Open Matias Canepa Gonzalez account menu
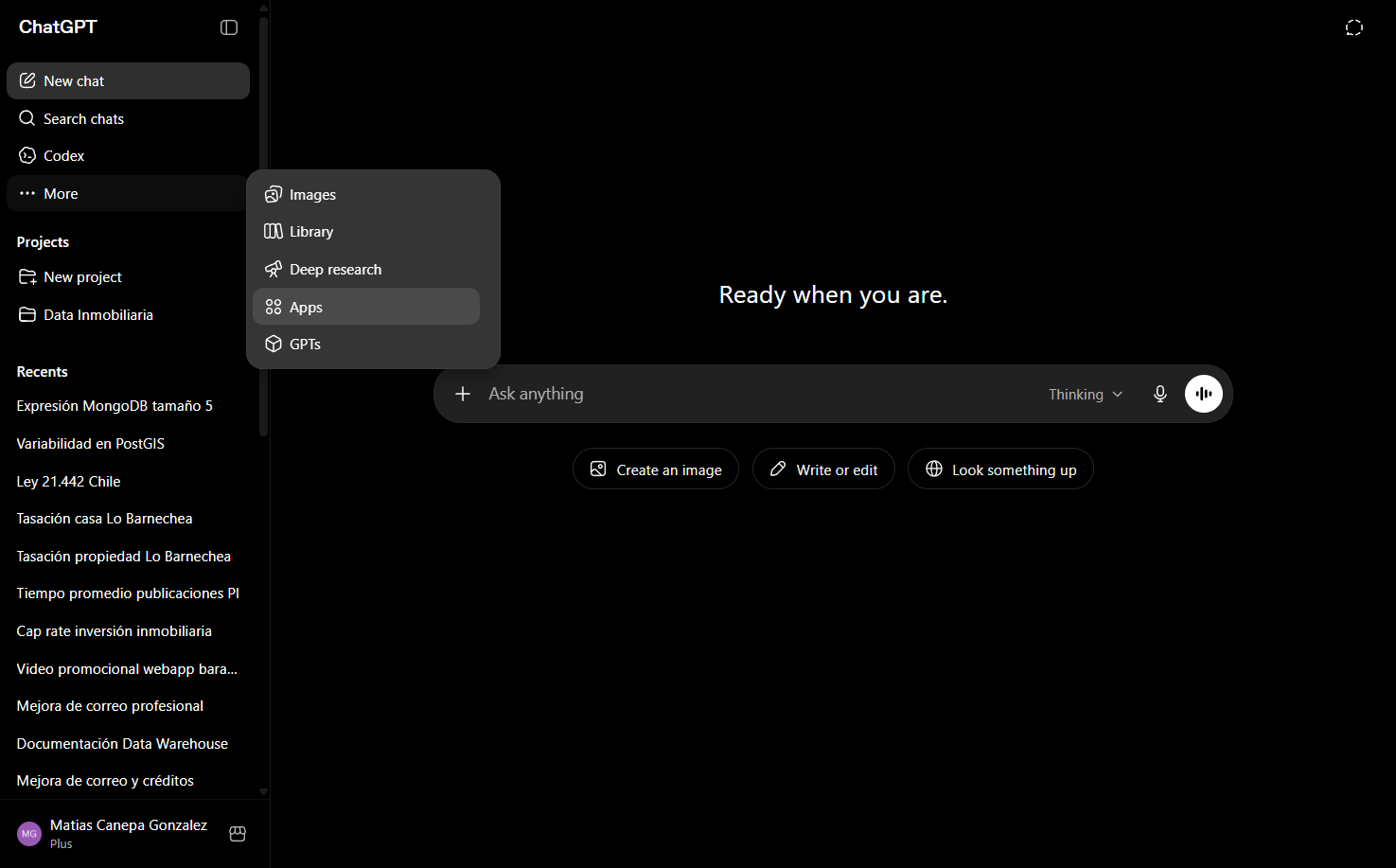Screen dimensions: 1396x868 click(x=114, y=834)
